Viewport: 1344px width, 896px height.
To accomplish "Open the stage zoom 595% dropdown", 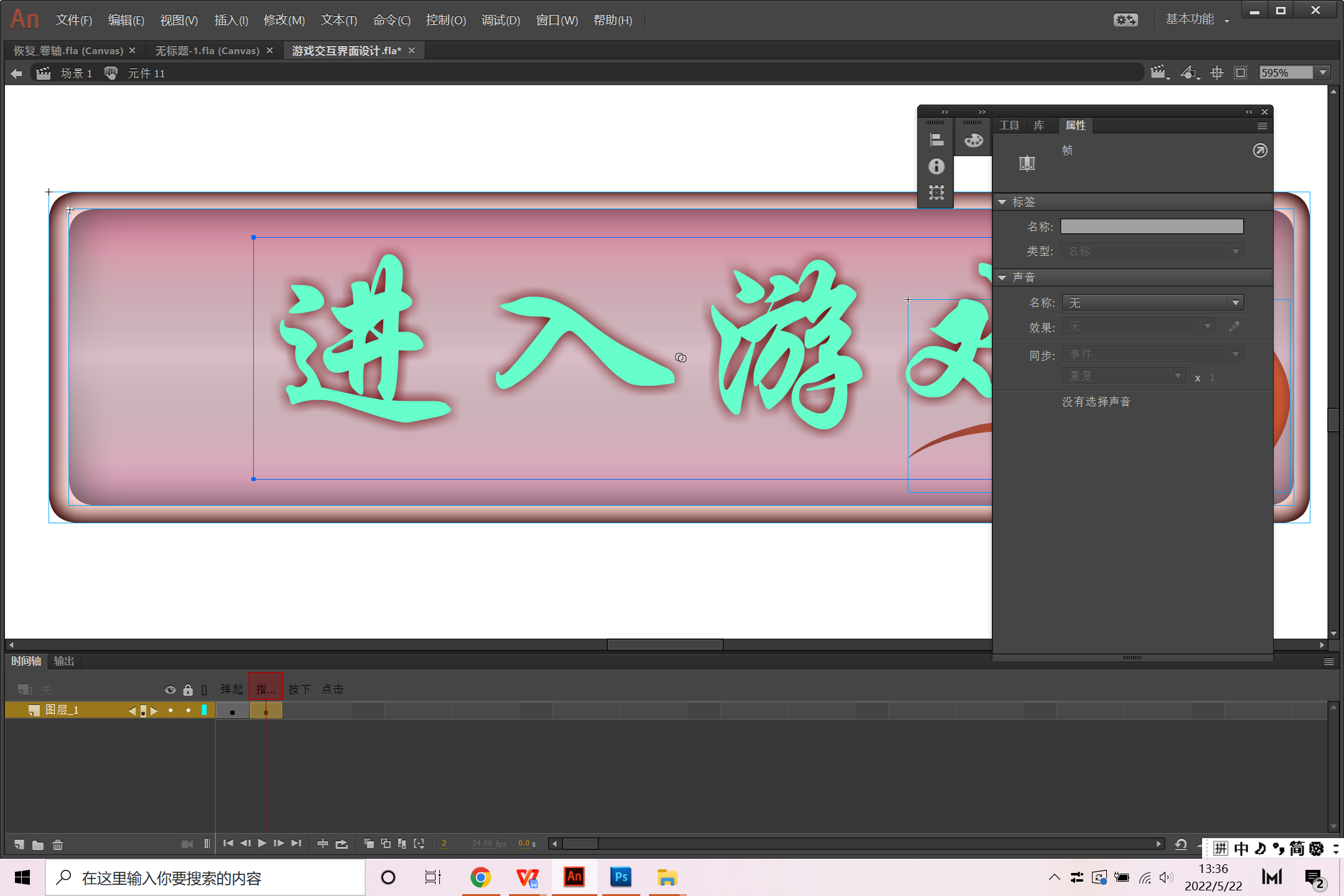I will click(1323, 73).
